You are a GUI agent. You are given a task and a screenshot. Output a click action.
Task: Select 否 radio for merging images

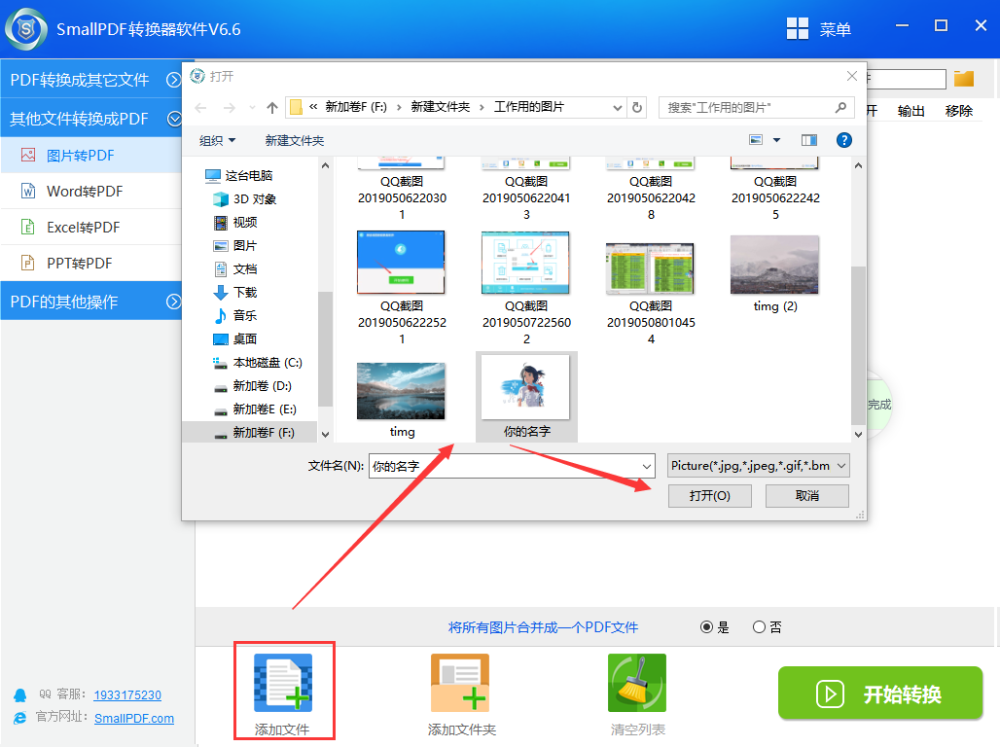[759, 627]
